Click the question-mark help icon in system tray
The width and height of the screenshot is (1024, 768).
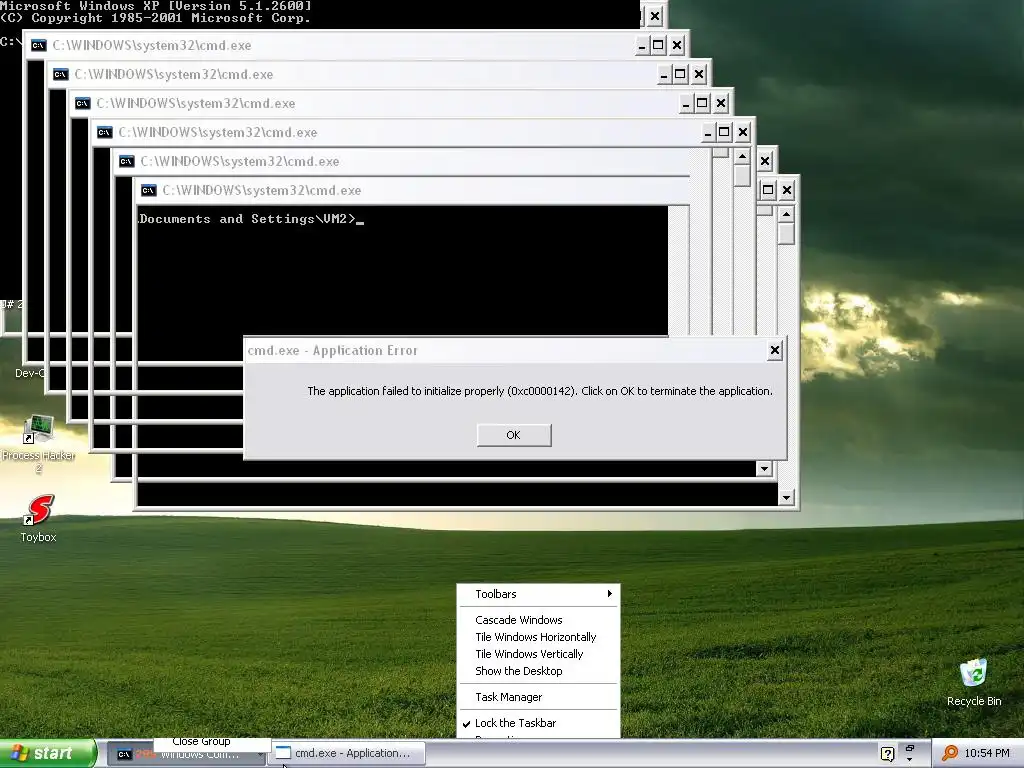(x=887, y=754)
